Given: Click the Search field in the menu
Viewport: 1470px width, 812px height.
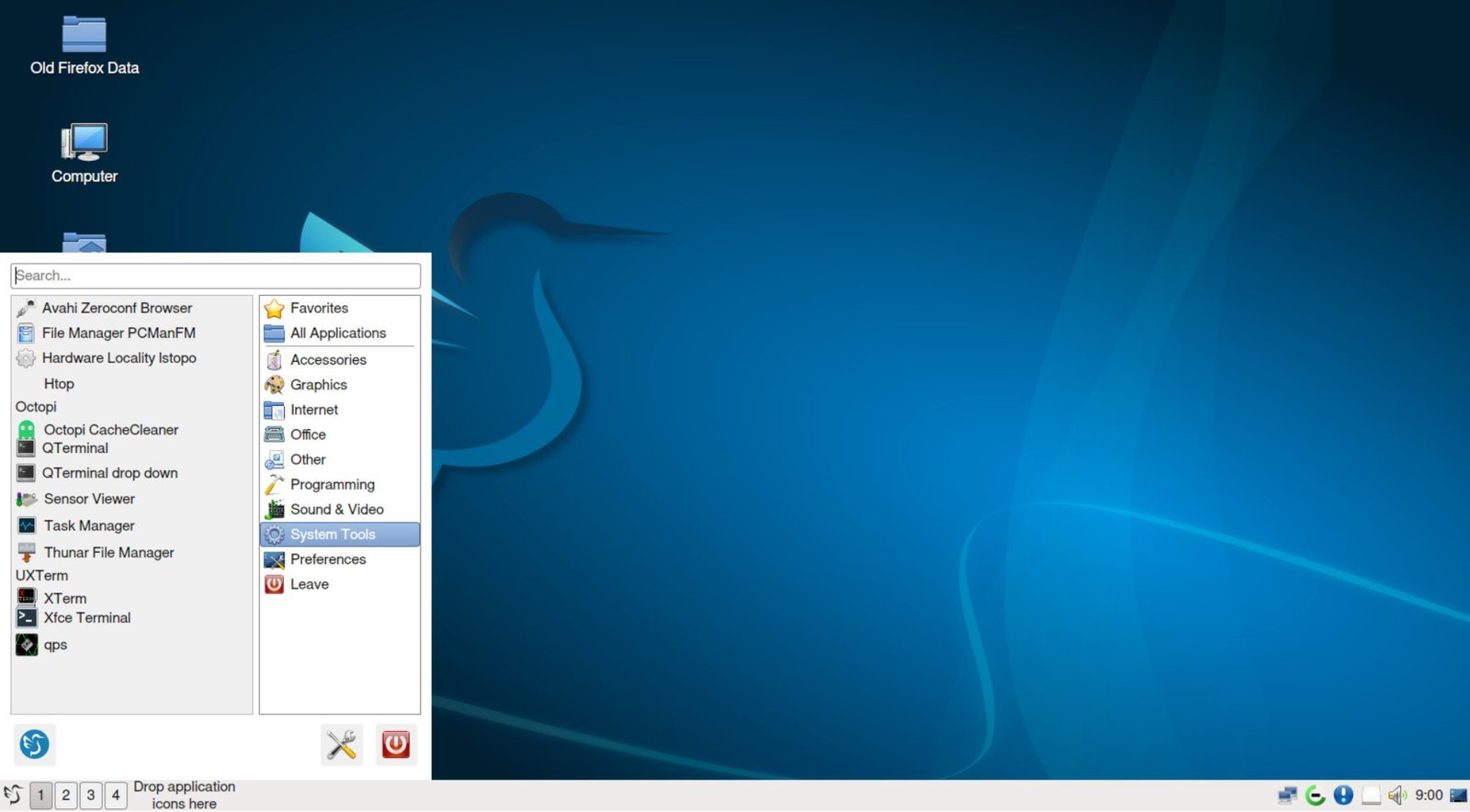Looking at the screenshot, I should point(216,276).
